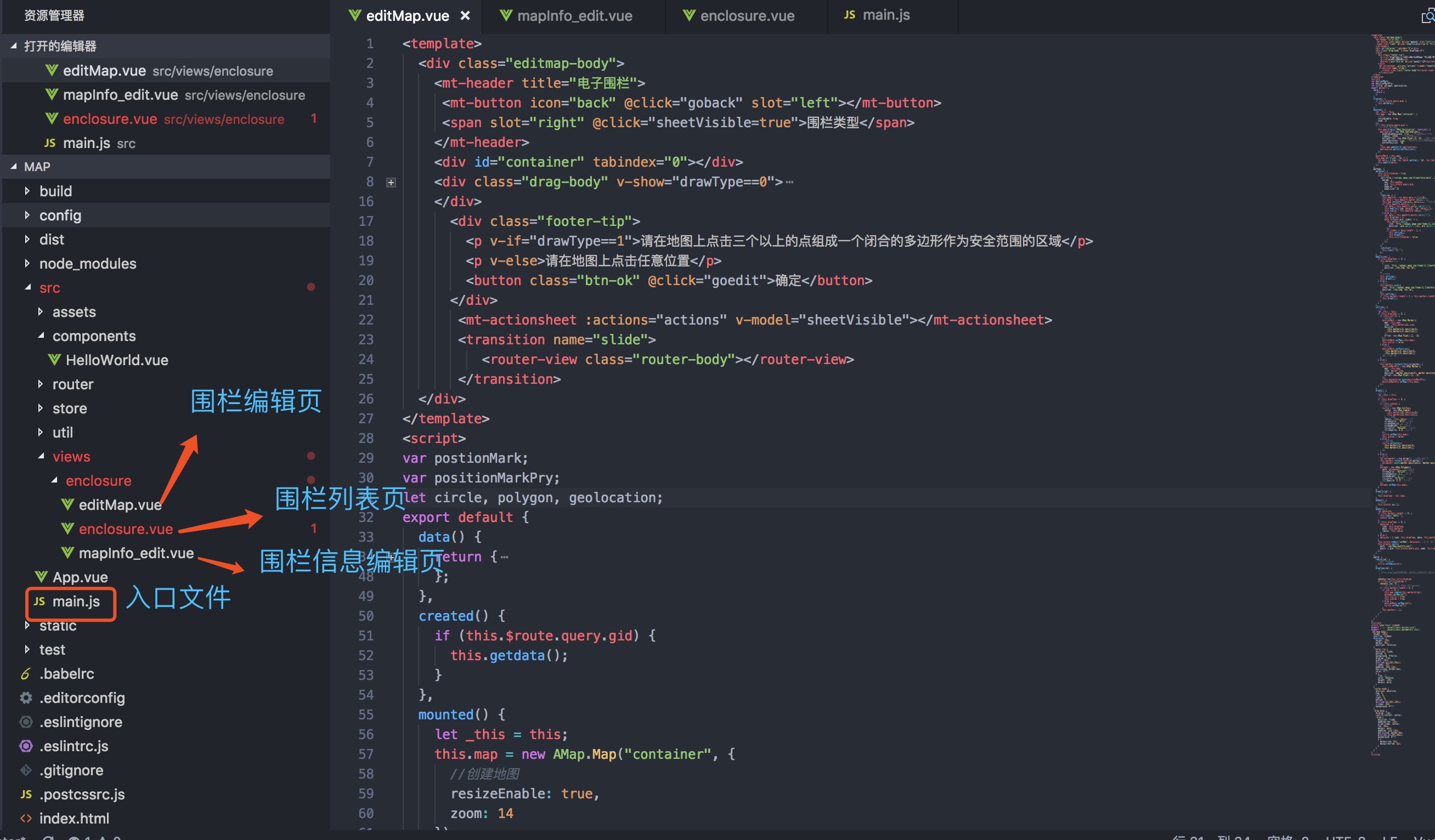Expand the dist folder
Screen dimensions: 1435x840
pyautogui.click(x=27, y=240)
